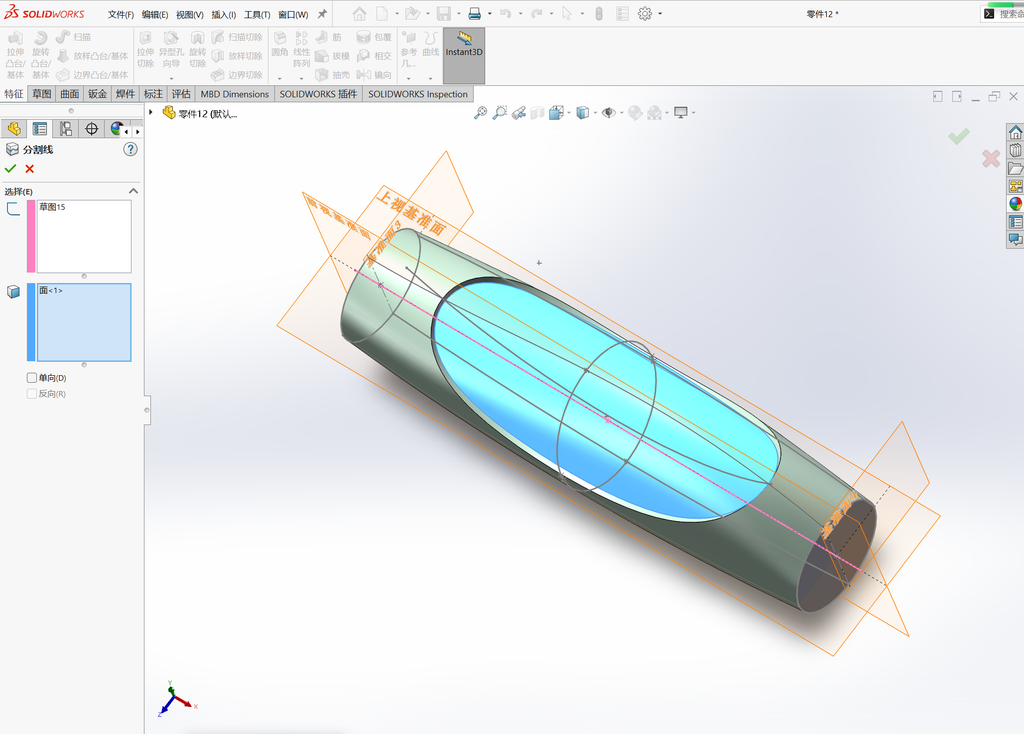This screenshot has width=1024, height=734.
Task: Switch to the 钣金 tab
Action: point(97,94)
